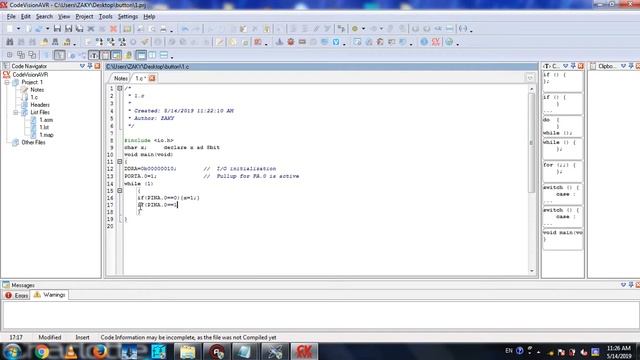
Task: Toggle the first pressed button in third toolbar row
Action: (x=59, y=55)
